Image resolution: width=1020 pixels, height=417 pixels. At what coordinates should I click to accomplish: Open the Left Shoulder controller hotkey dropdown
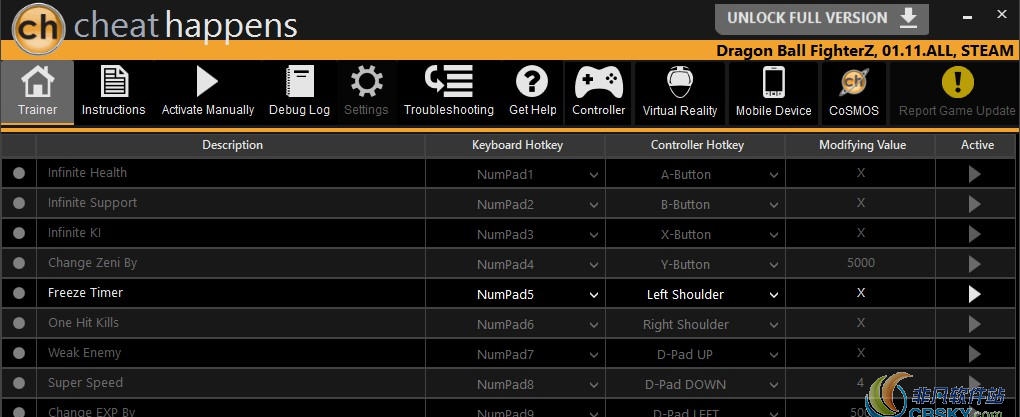pos(773,295)
